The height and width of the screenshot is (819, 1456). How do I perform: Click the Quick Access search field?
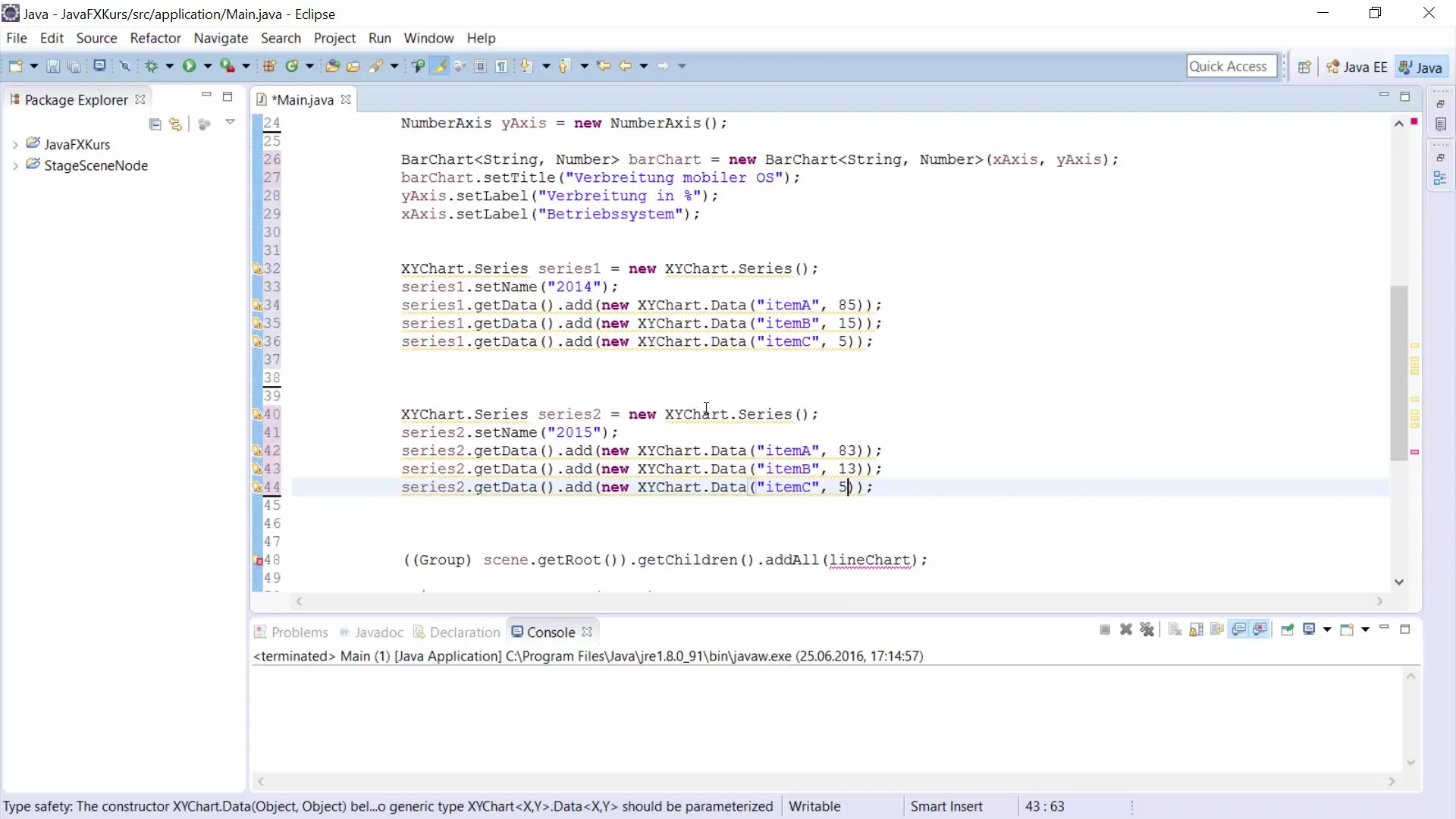click(x=1229, y=66)
